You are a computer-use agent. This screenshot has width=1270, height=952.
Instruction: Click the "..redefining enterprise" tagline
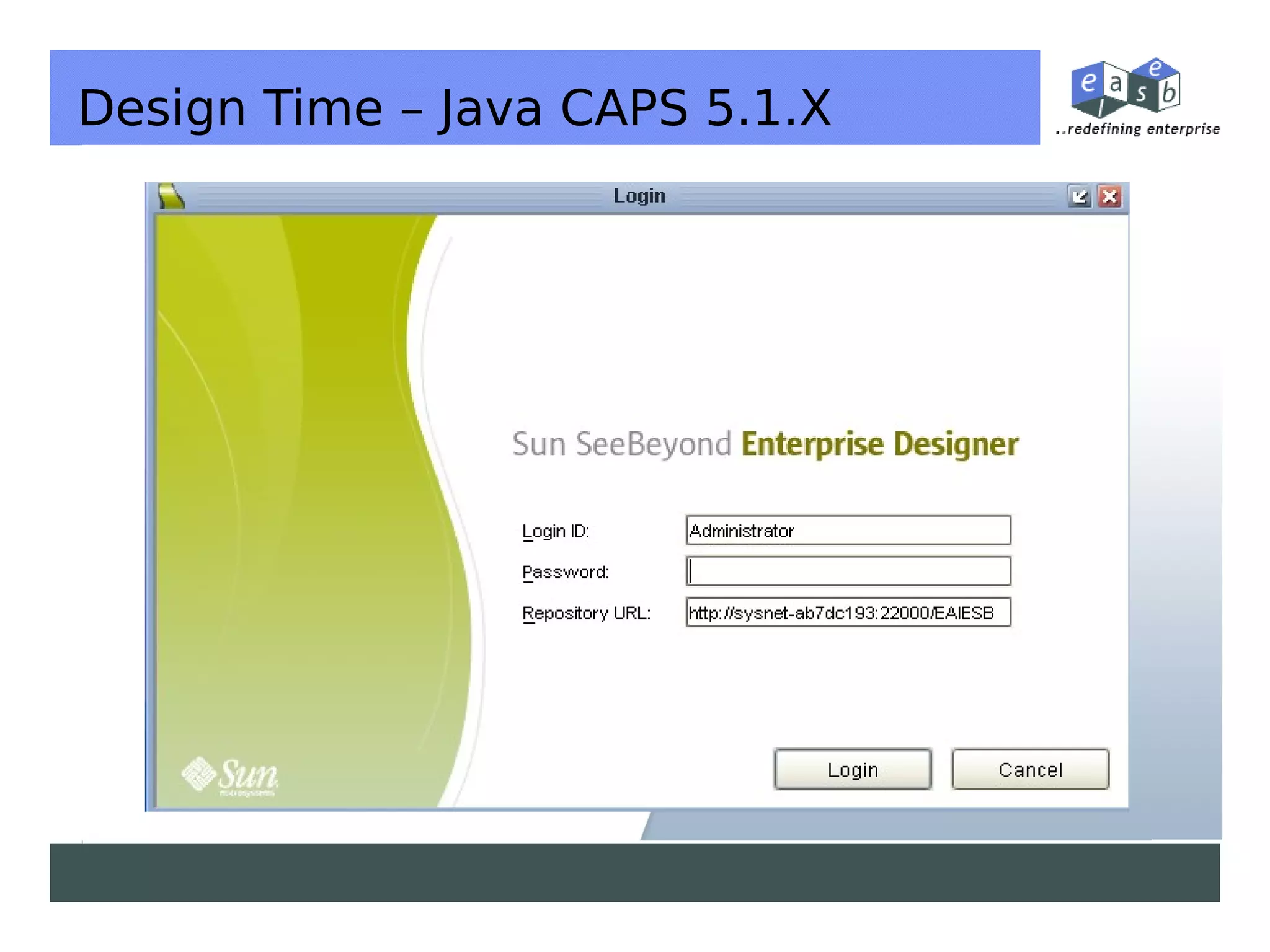click(1139, 129)
